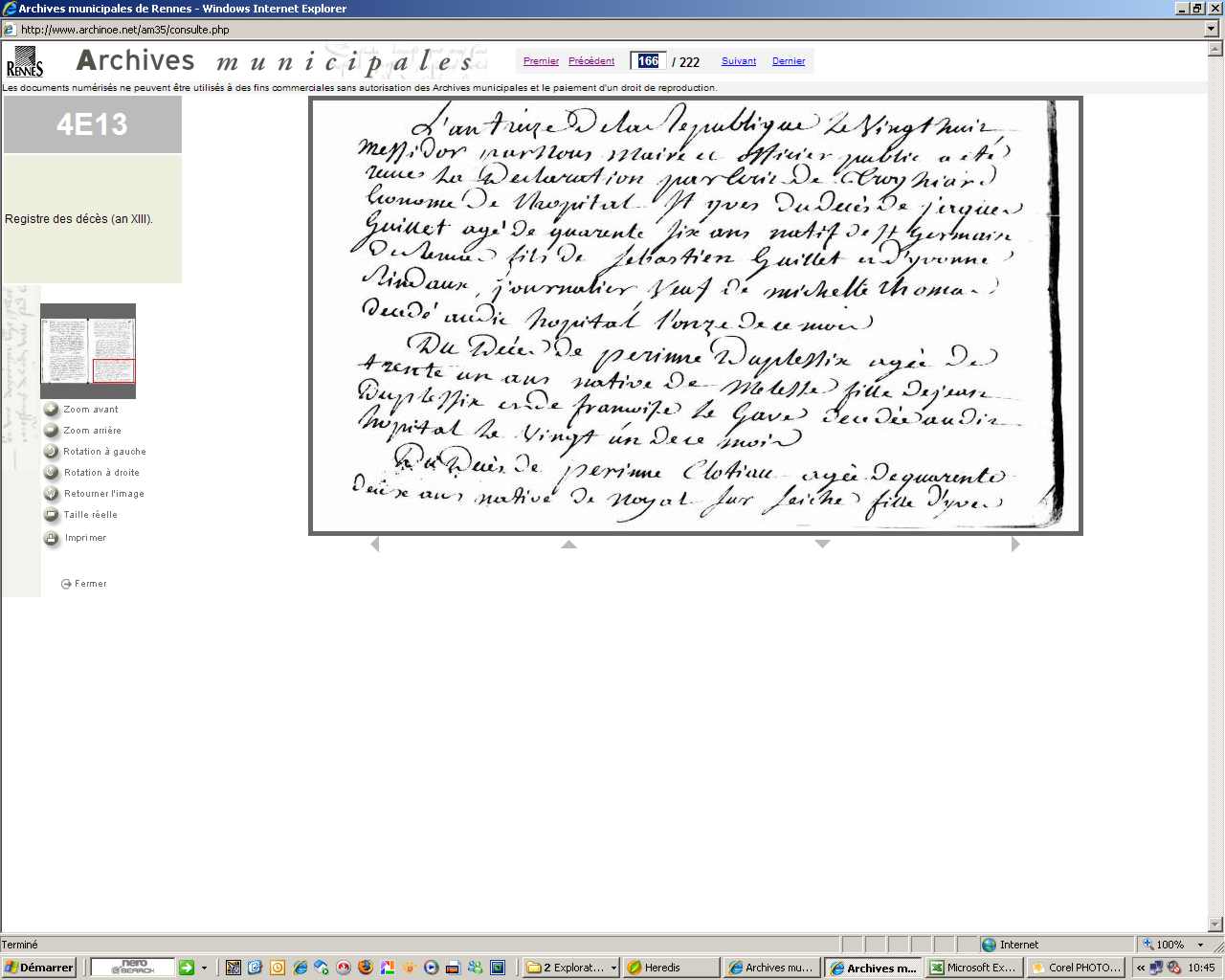
Task: Open the Nero search dropdown arrow
Action: [x=204, y=968]
